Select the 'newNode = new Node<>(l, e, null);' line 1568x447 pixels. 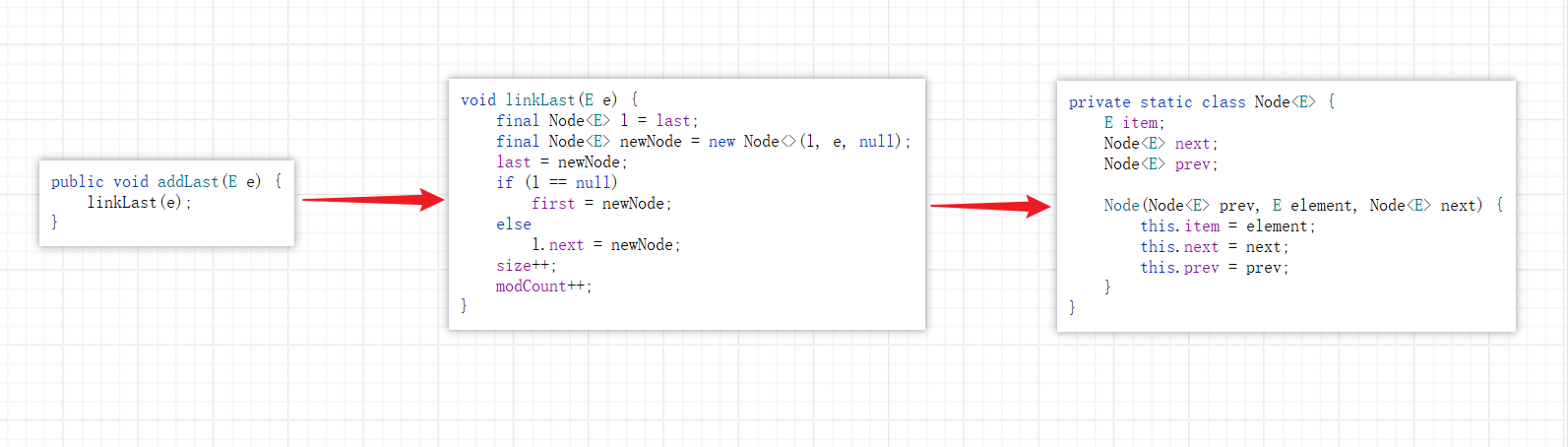[704, 141]
